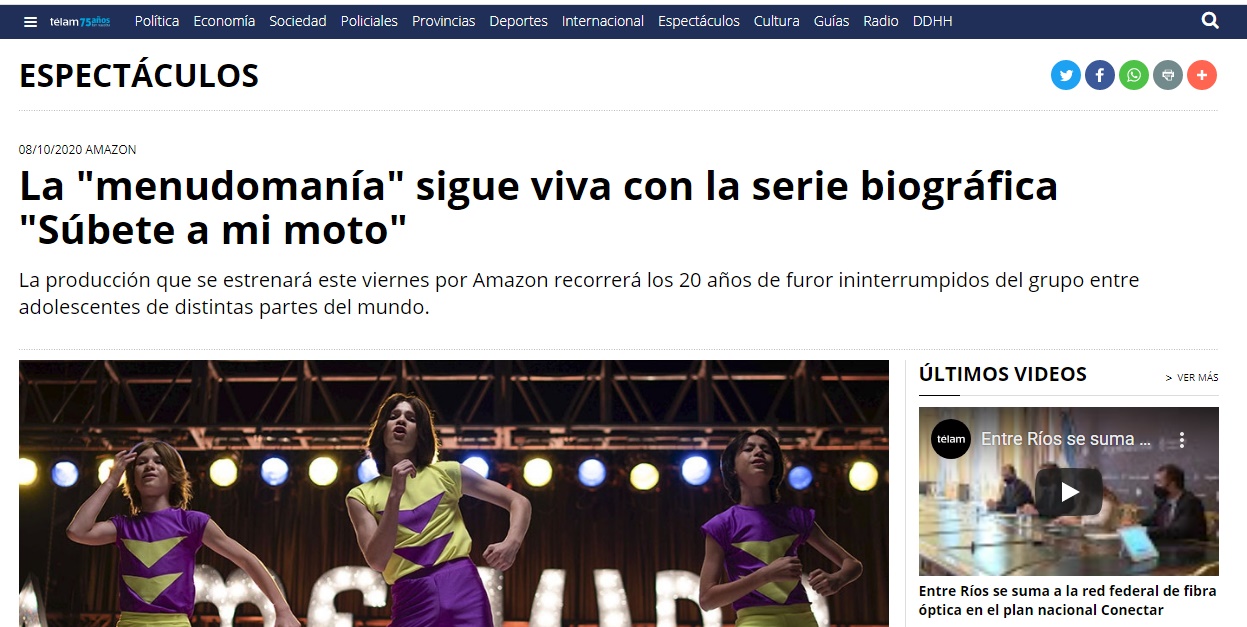Share the article on Facebook
The image size is (1247, 627).
pos(1100,75)
